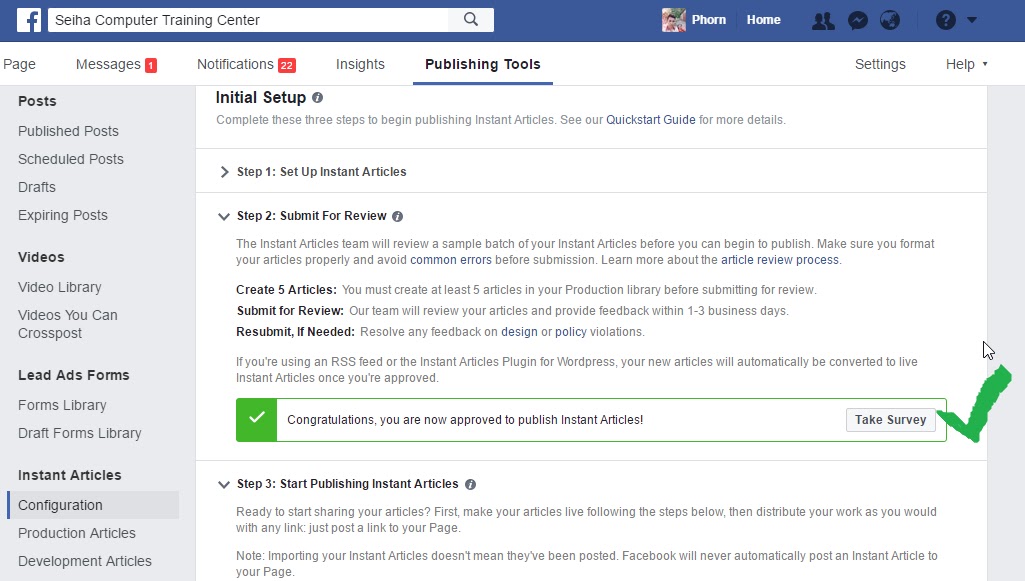This screenshot has height=581, width=1025.
Task: Click the info icon beside Initial Setup
Action: click(318, 97)
